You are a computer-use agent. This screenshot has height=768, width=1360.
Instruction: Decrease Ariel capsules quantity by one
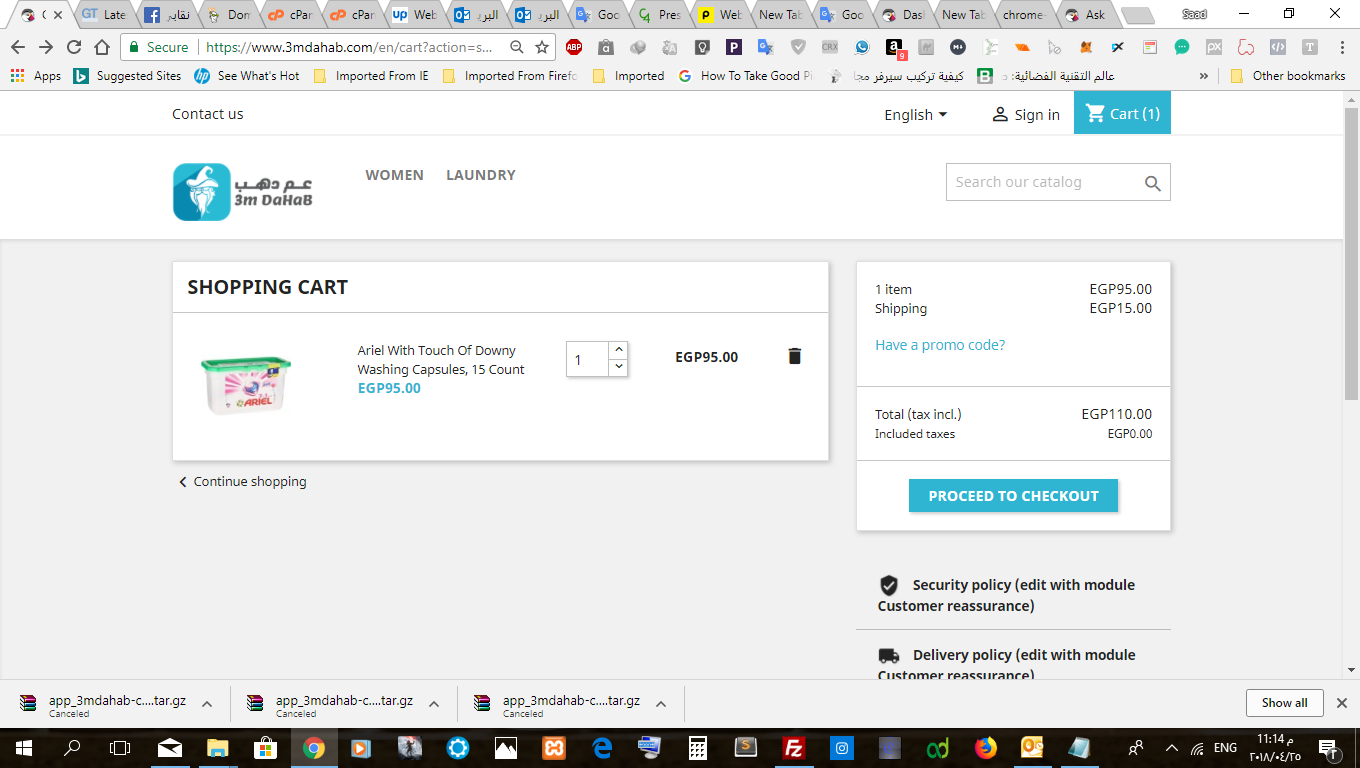tap(619, 367)
